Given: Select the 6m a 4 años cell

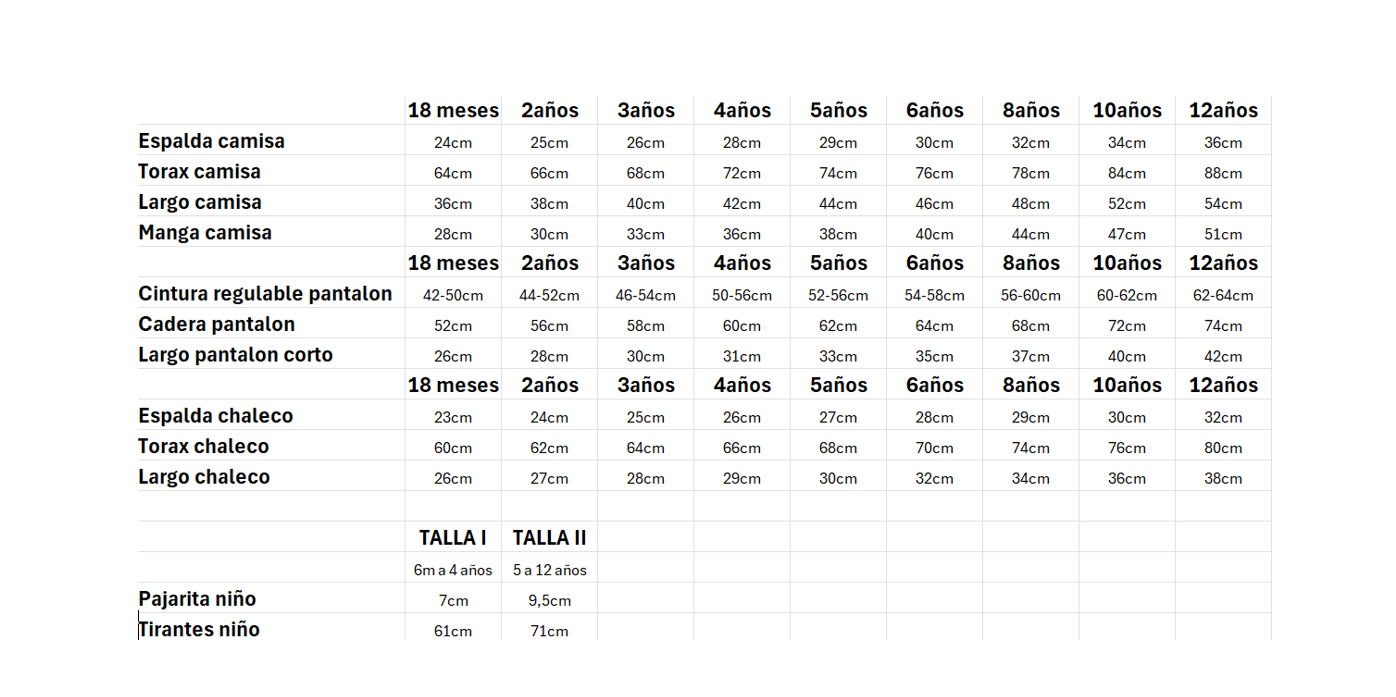Looking at the screenshot, I should pyautogui.click(x=453, y=570).
